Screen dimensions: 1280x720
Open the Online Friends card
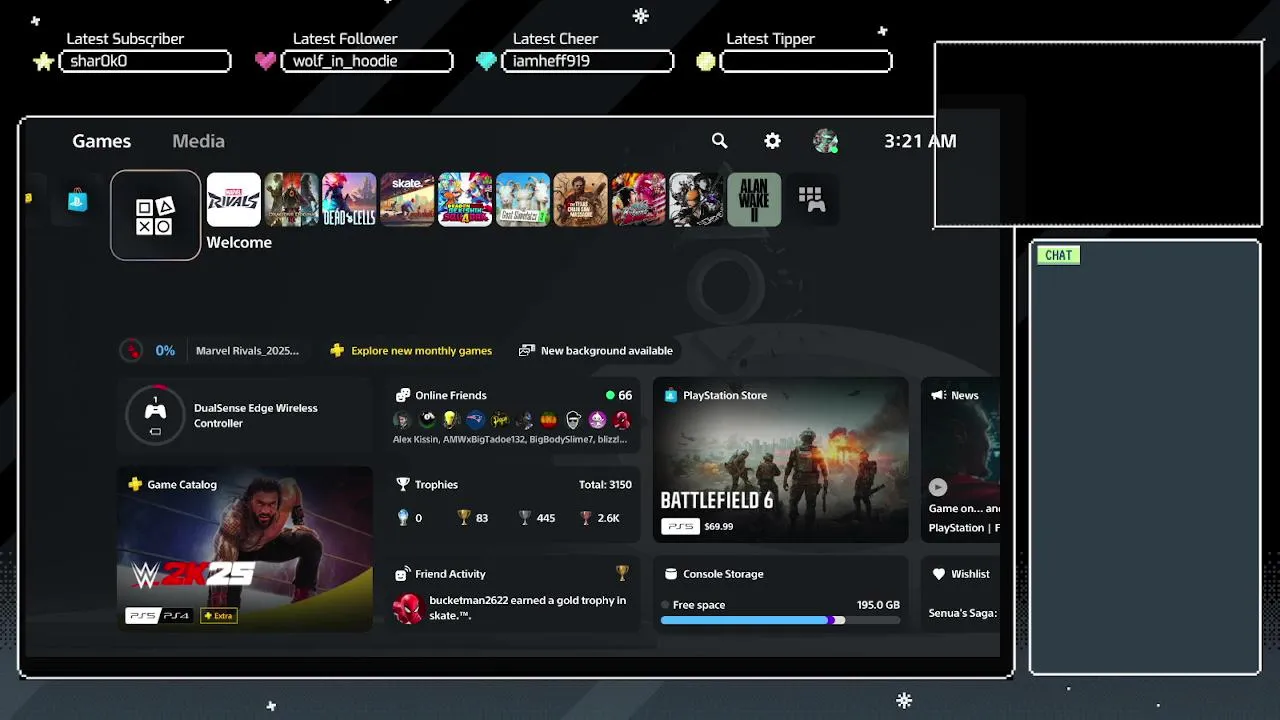pos(514,415)
